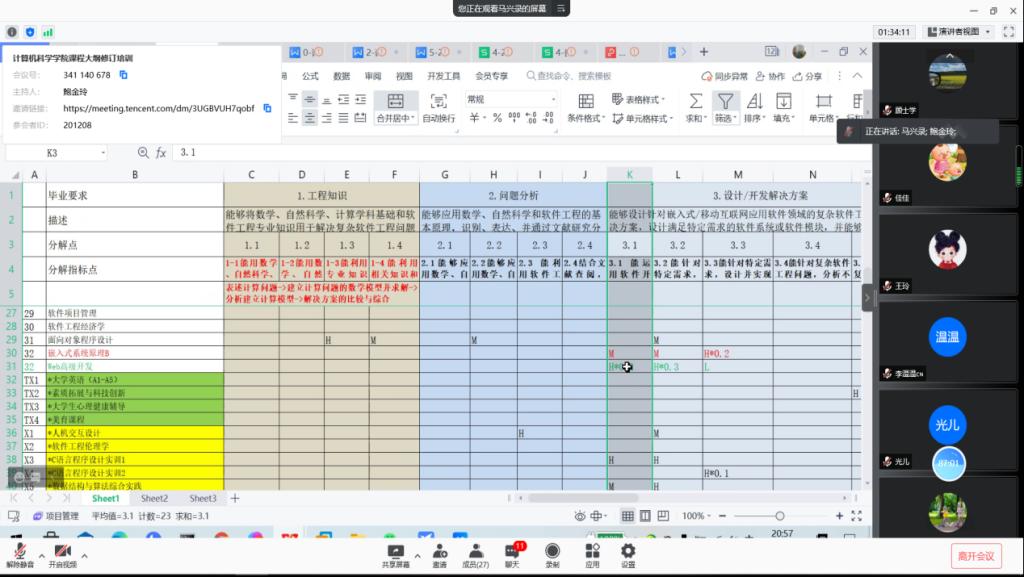
Task: Click the zoom slider handle in status bar
Action: coord(780,516)
